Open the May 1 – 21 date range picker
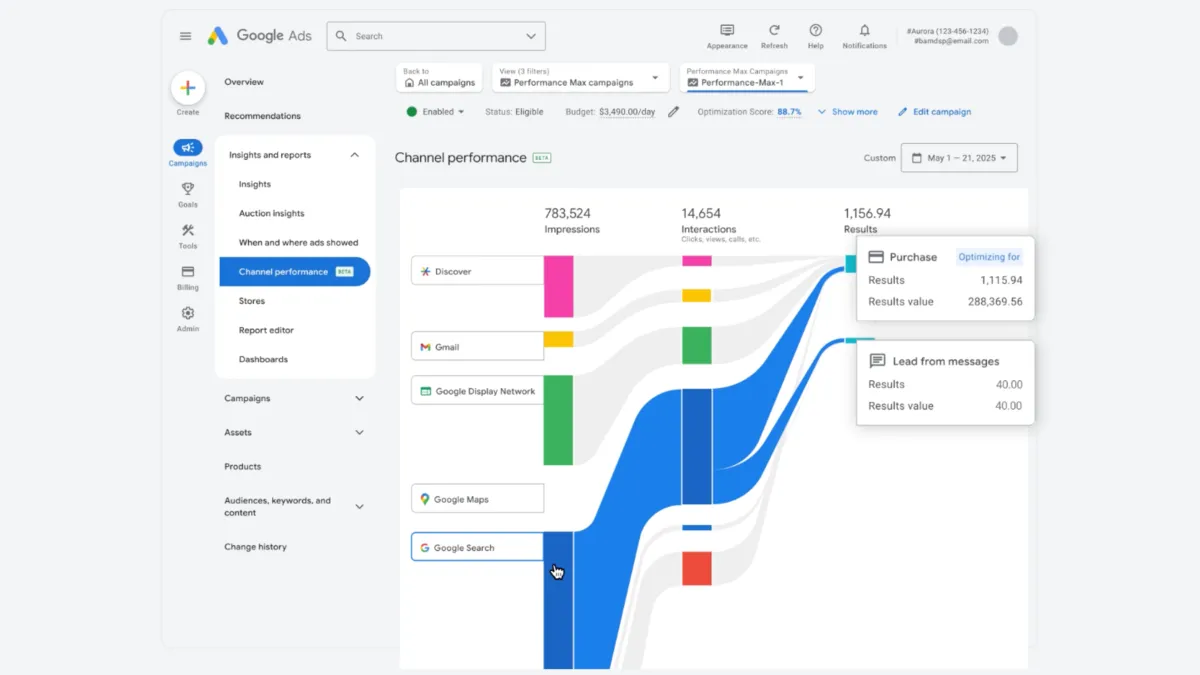This screenshot has width=1200, height=675. tap(959, 157)
